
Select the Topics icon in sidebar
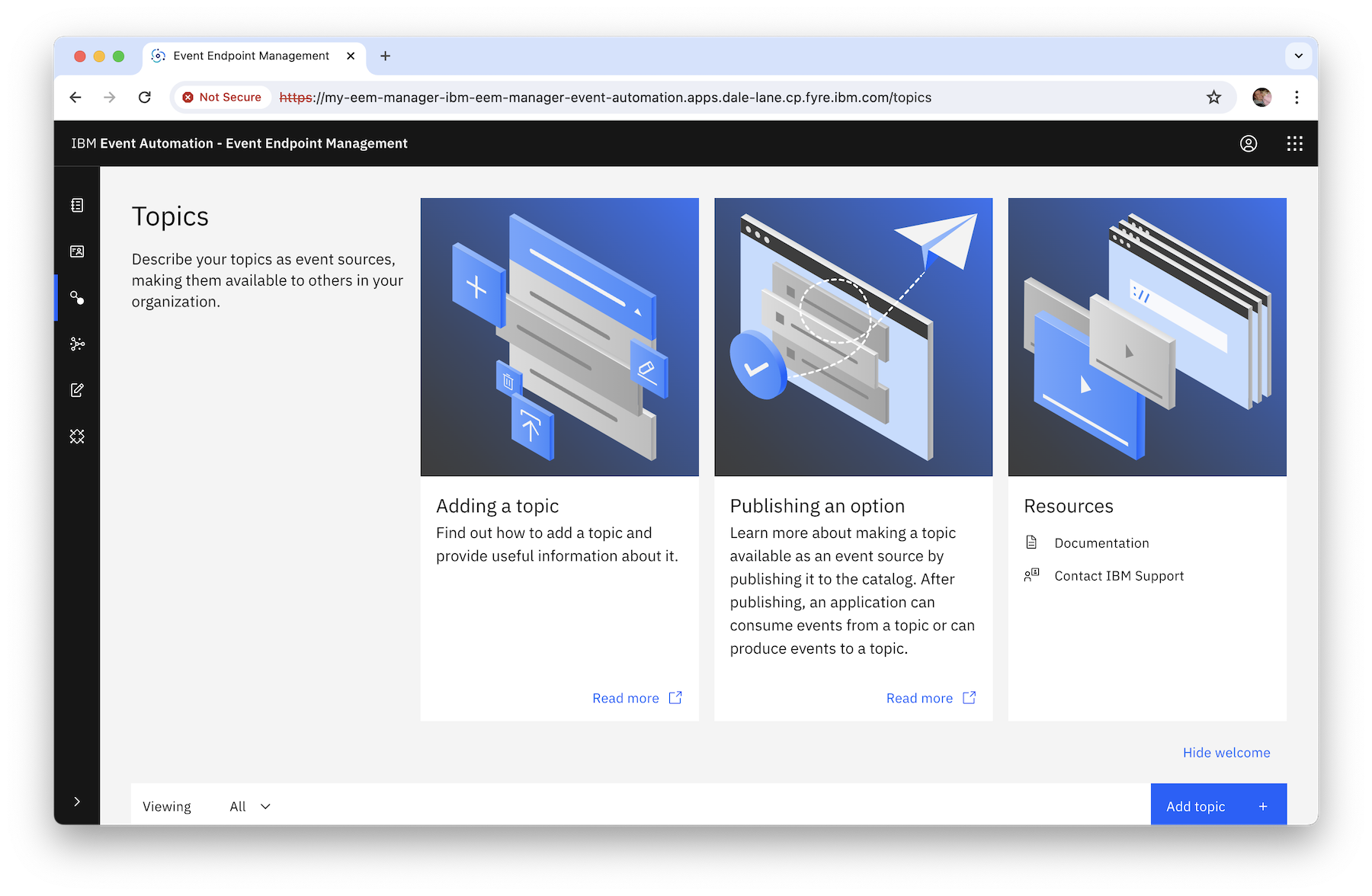[x=77, y=298]
